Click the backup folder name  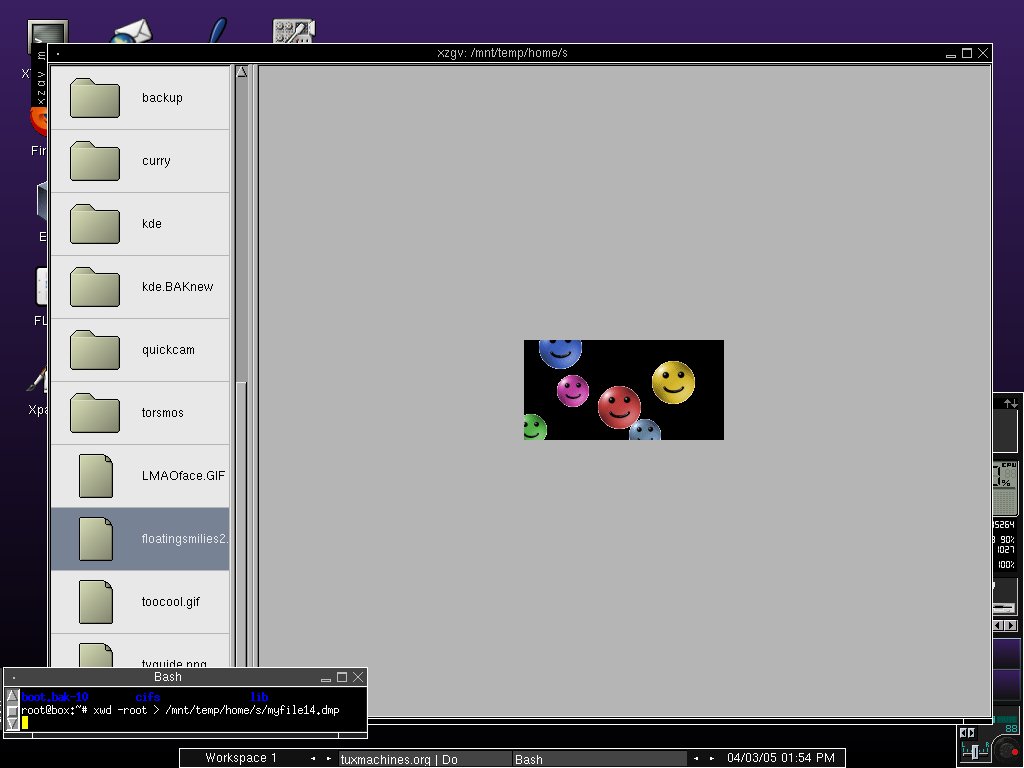pos(162,98)
